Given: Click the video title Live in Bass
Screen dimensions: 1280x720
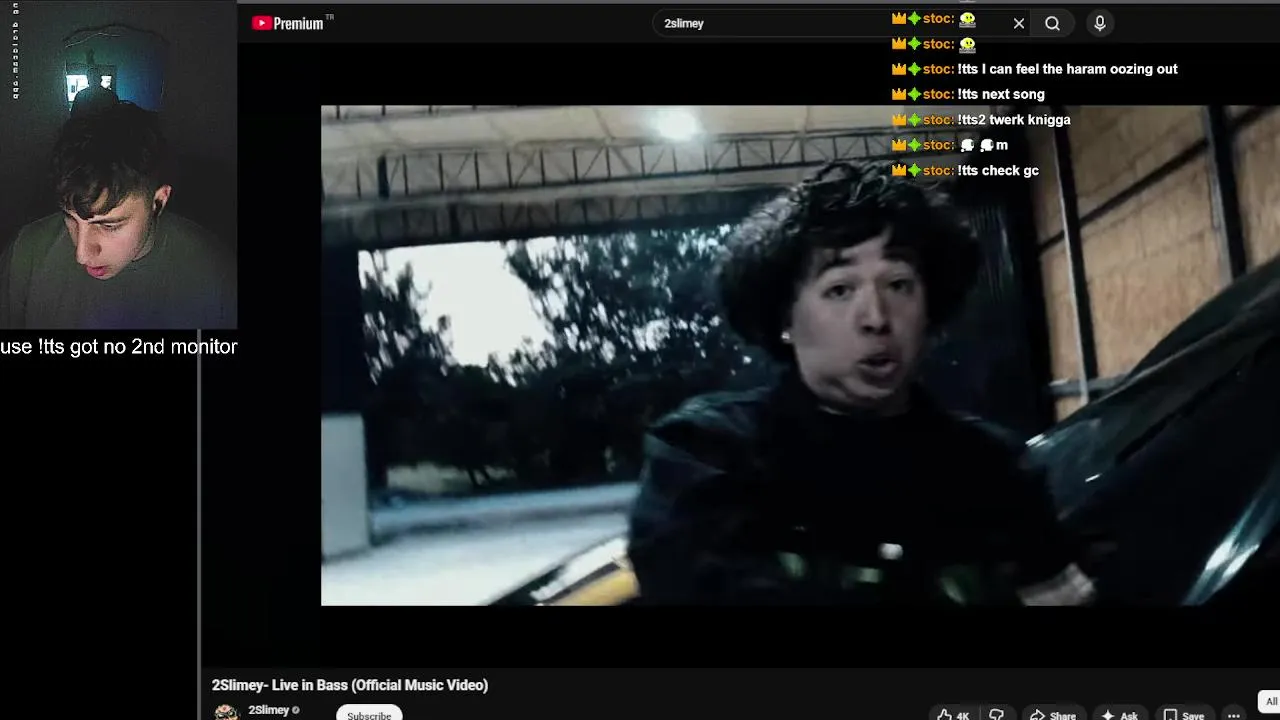Looking at the screenshot, I should click(350, 685).
